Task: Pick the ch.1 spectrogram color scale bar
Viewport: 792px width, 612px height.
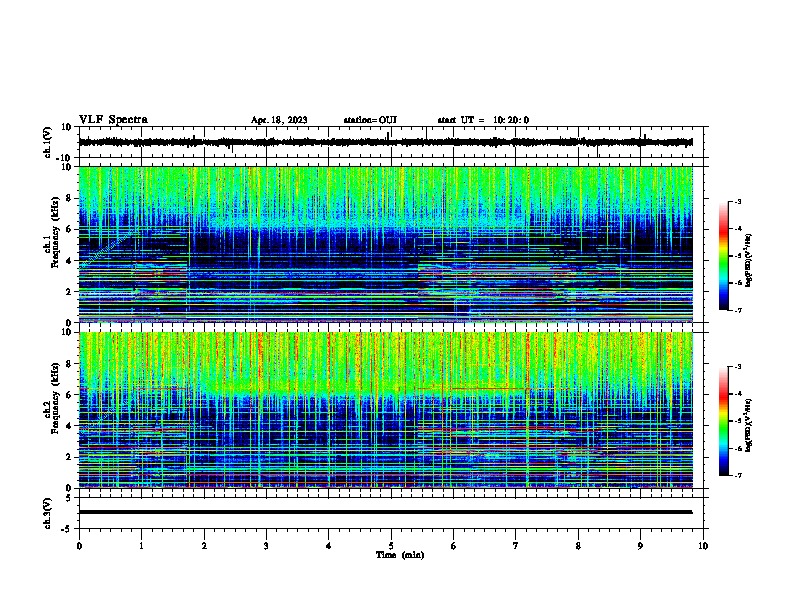Action: (724, 256)
